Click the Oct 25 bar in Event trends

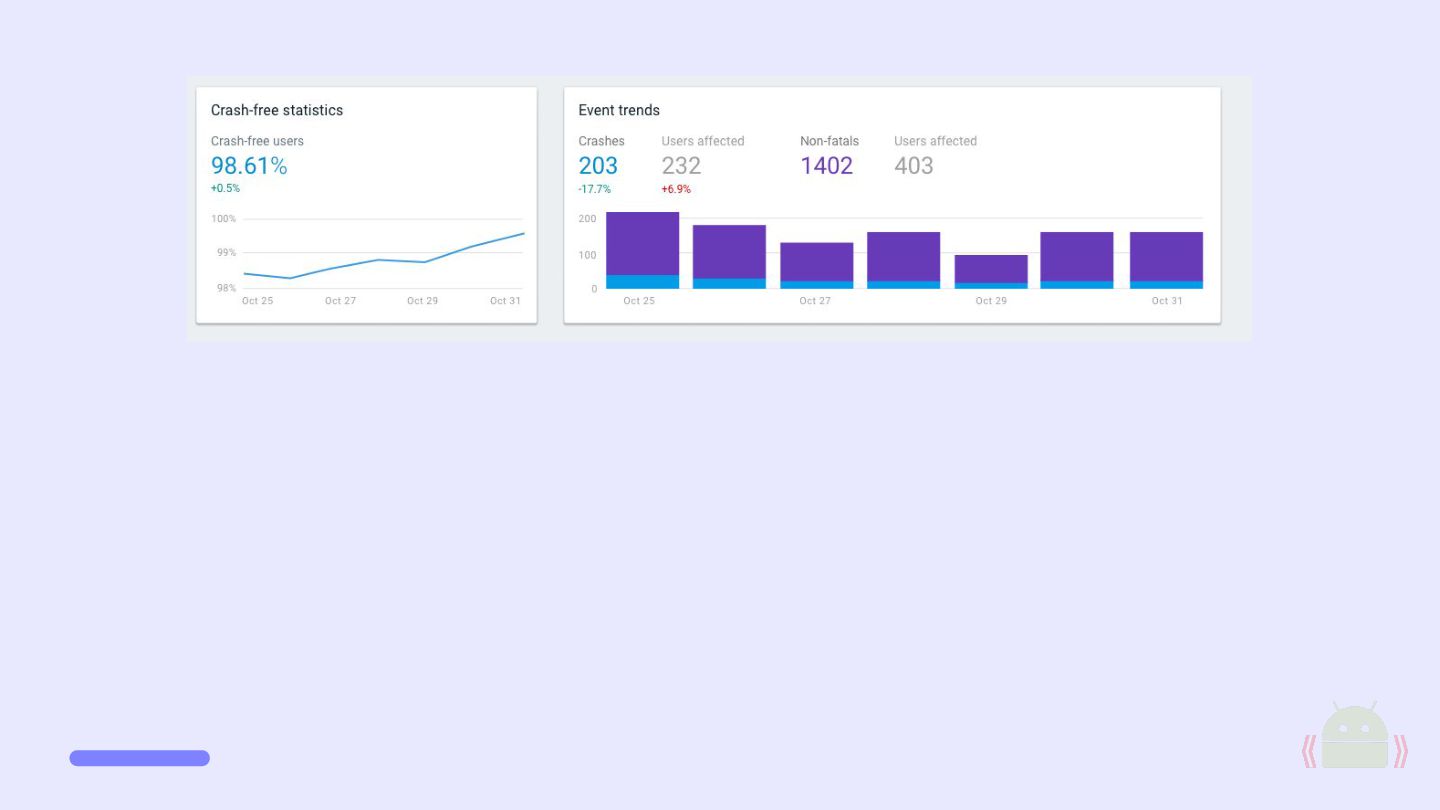(x=642, y=250)
